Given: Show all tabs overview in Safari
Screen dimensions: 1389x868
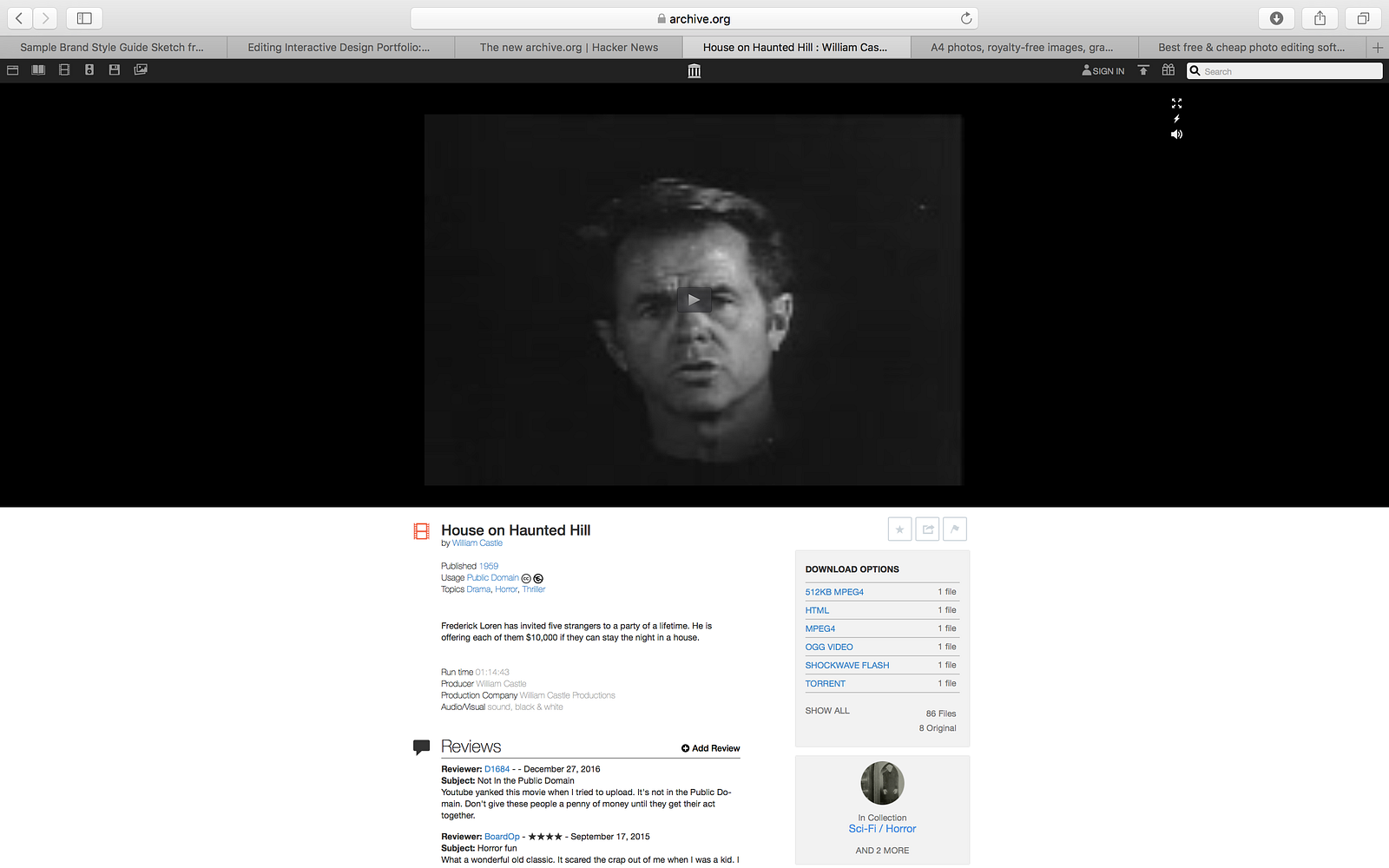Looking at the screenshot, I should tap(1363, 18).
